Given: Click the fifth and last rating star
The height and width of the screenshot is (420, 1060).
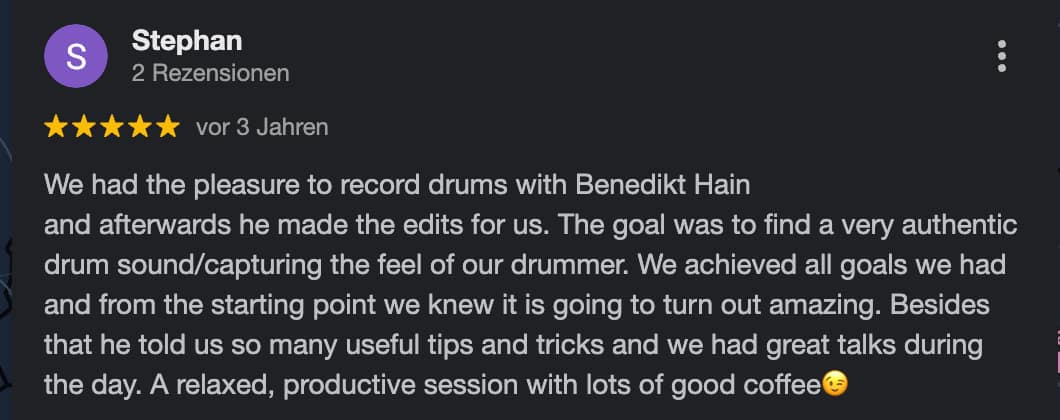Looking at the screenshot, I should pyautogui.click(x=168, y=127).
